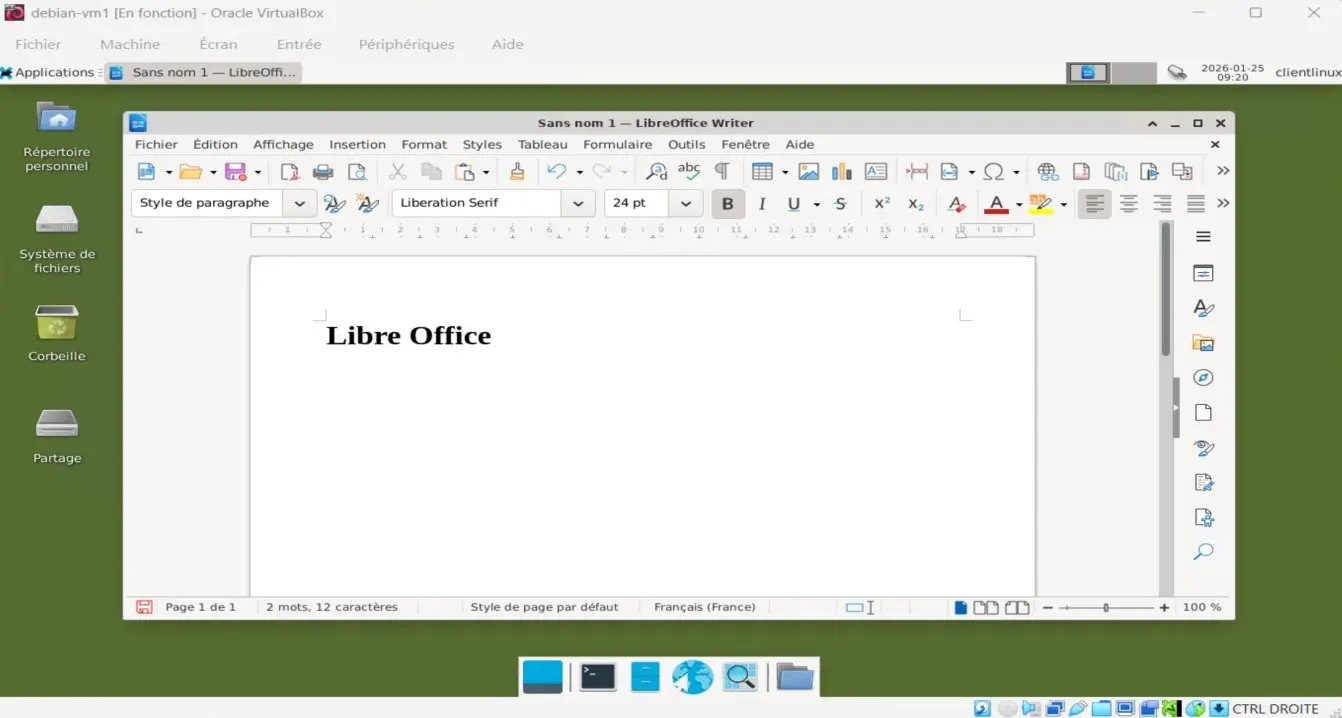This screenshot has width=1342, height=718.
Task: Activate the Clone Formatting tool
Action: (517, 171)
